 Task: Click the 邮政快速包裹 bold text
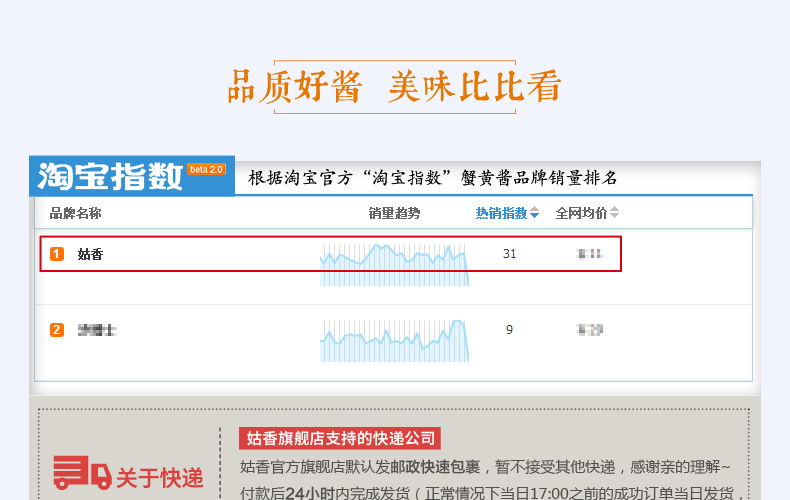(x=435, y=467)
